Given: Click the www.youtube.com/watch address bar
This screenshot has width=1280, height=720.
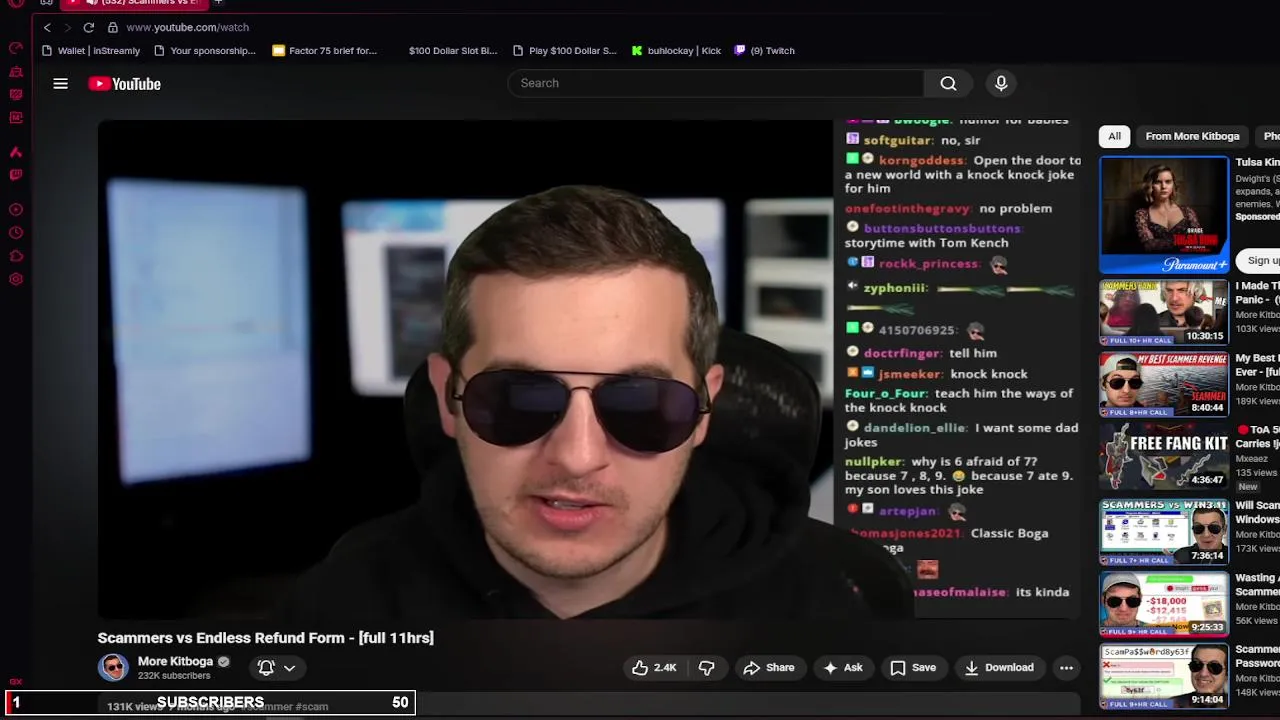Looking at the screenshot, I should [187, 27].
